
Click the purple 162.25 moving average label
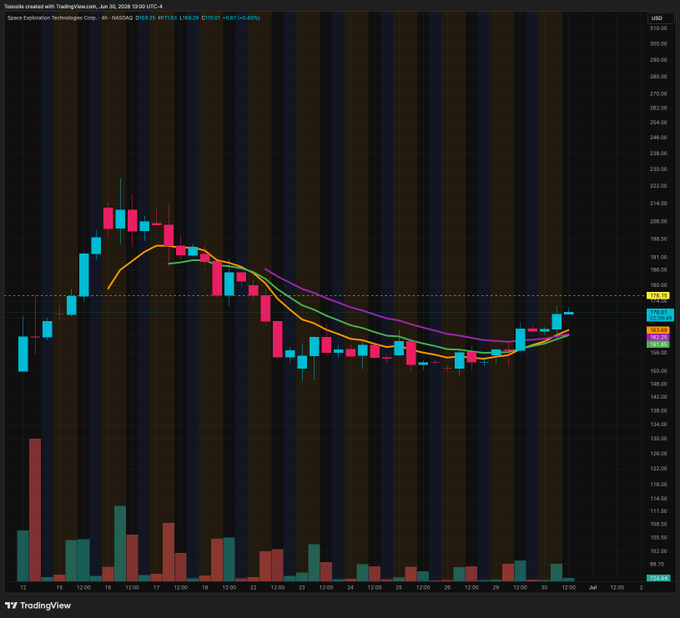pos(658,337)
